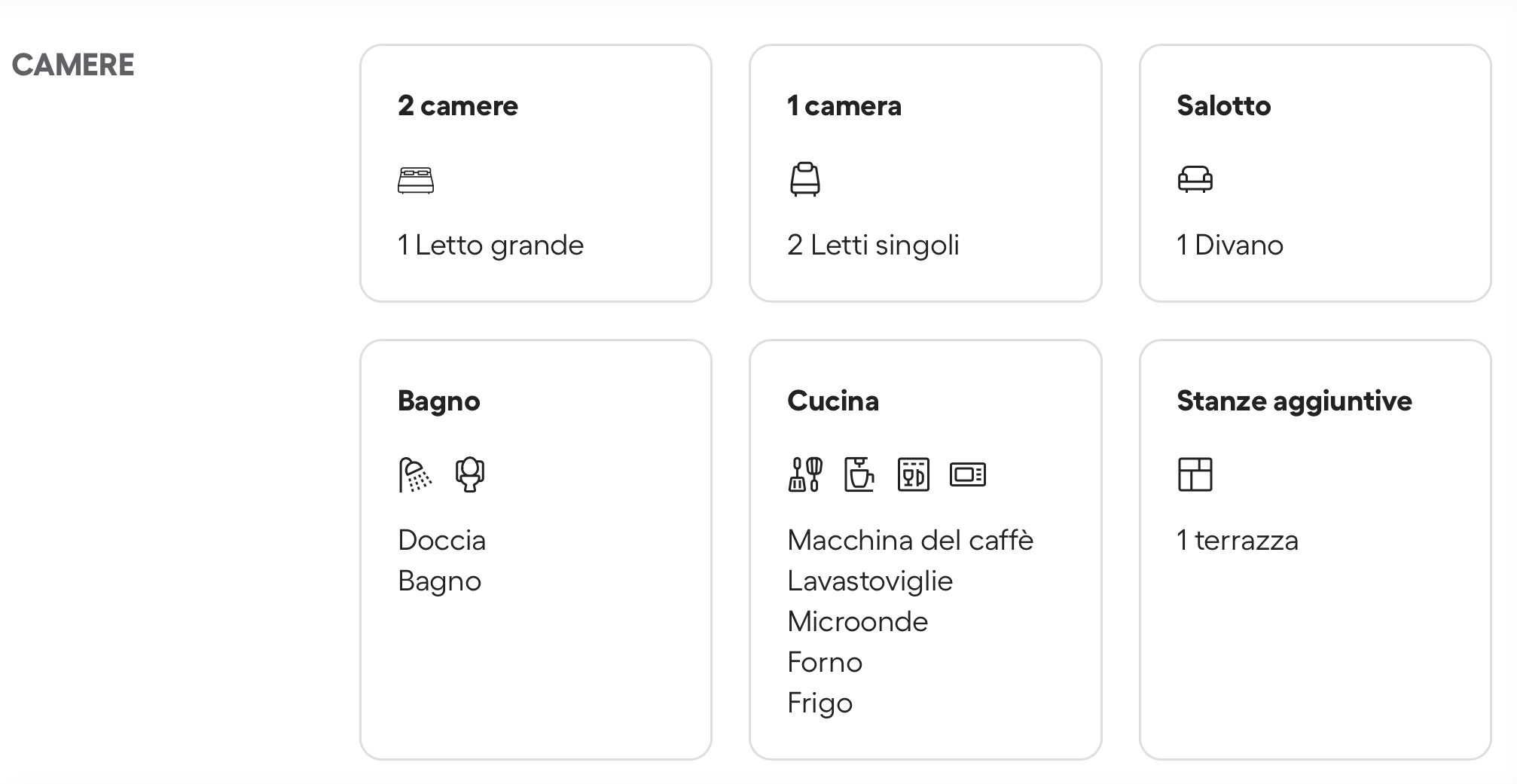
Task: Click the shower icon in Bagno card
Action: pos(415,475)
